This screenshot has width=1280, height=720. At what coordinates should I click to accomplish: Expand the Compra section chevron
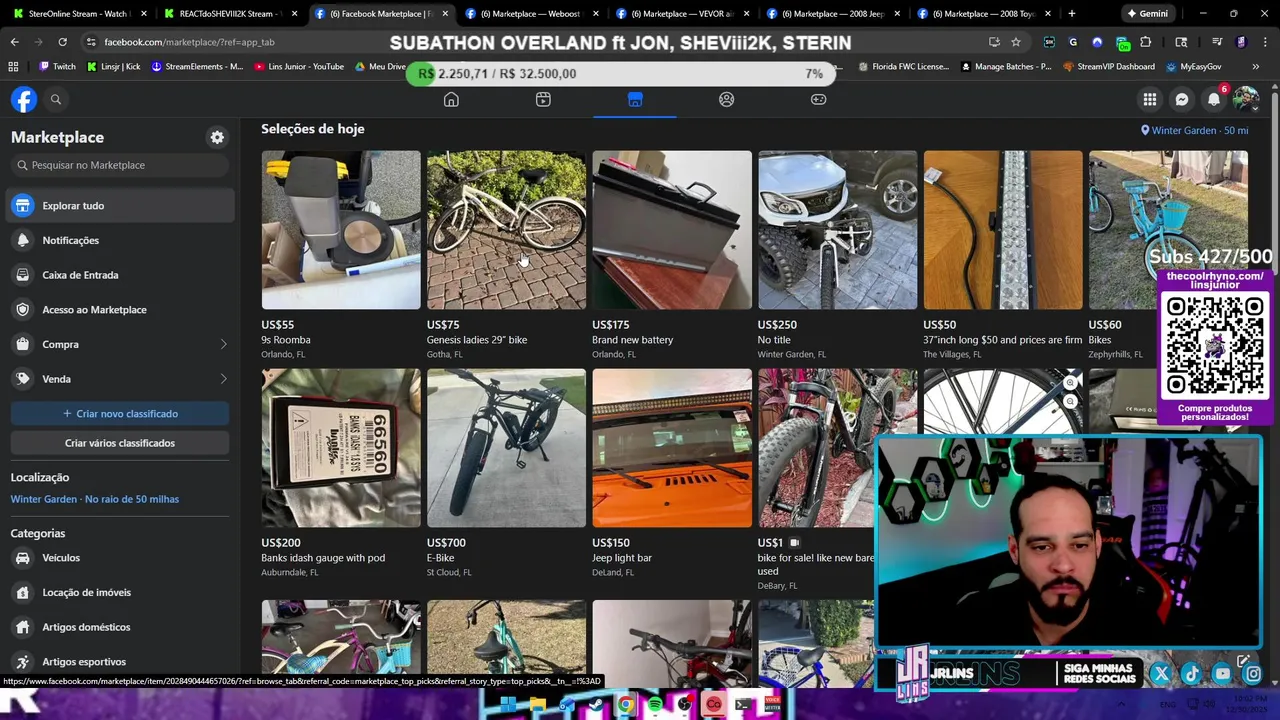[x=223, y=344]
